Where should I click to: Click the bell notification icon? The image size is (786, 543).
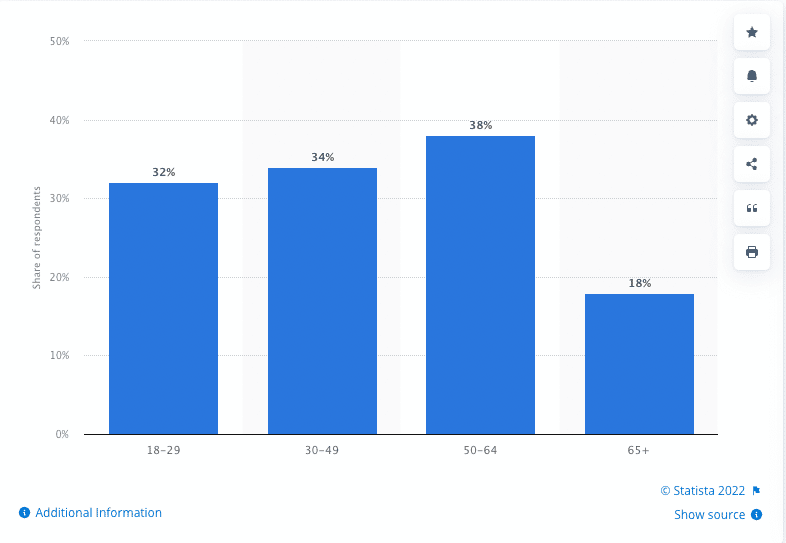[x=752, y=76]
